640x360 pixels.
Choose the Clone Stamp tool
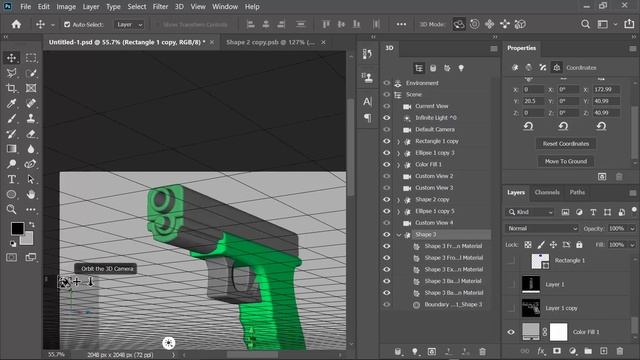coord(31,118)
